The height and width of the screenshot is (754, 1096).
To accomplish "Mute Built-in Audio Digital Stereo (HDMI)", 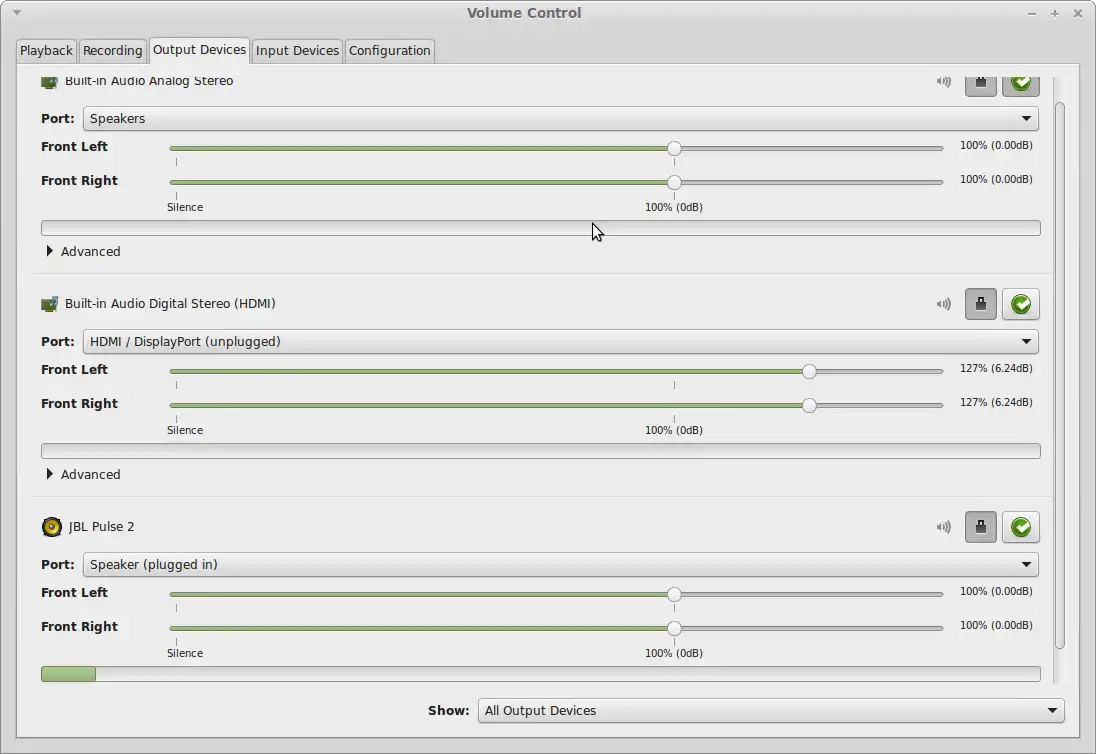I will (944, 304).
